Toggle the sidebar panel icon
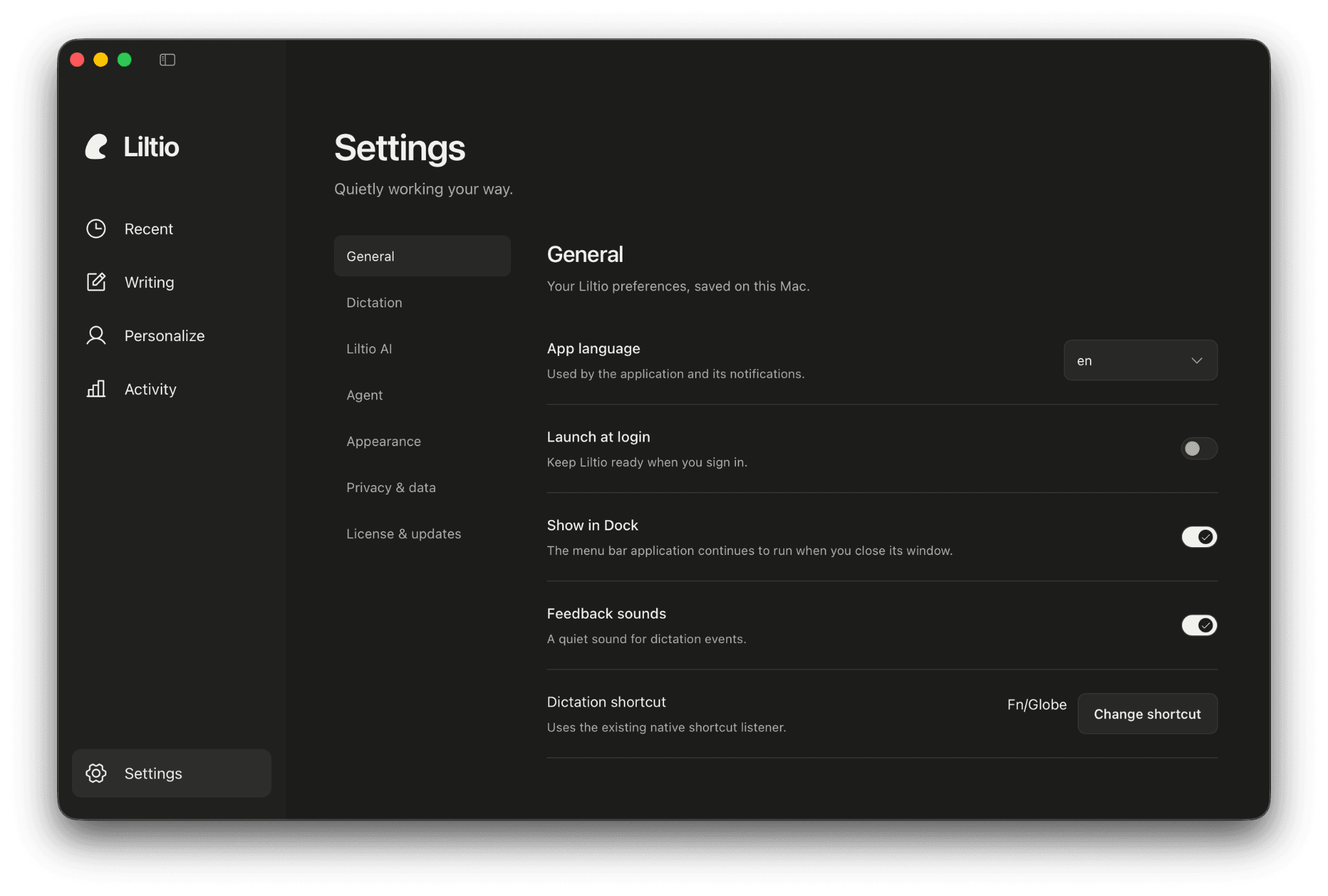1328x896 pixels. 167,60
